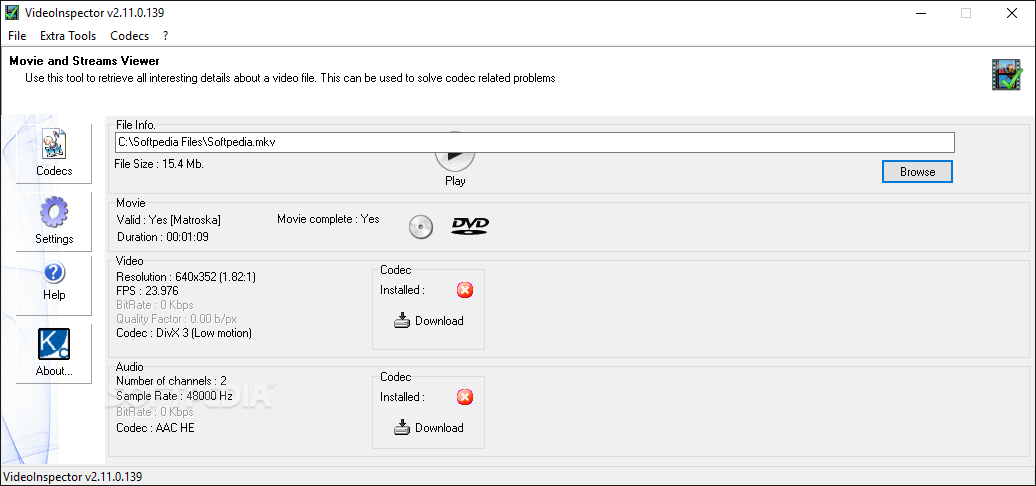Screen dimensions: 1036x486
Task: Open the ? help menu
Action: [166, 36]
